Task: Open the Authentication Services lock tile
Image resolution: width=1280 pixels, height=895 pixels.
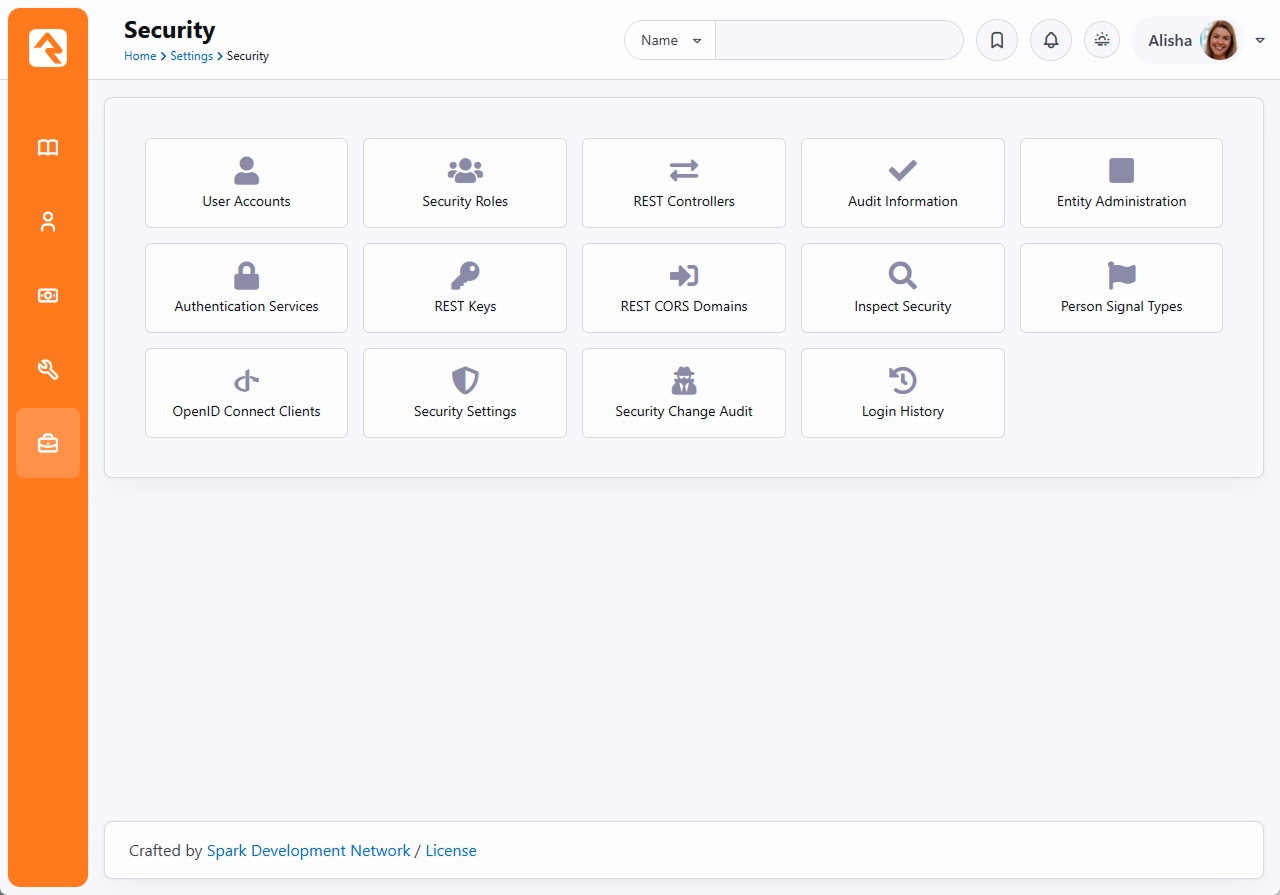Action: (246, 288)
